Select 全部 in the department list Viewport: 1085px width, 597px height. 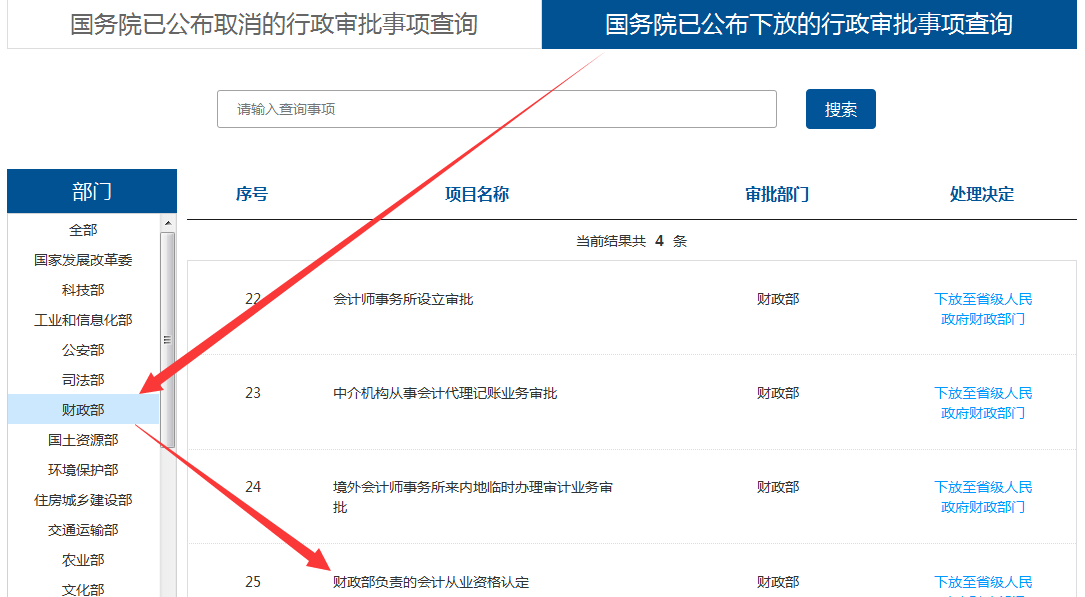click(x=83, y=230)
